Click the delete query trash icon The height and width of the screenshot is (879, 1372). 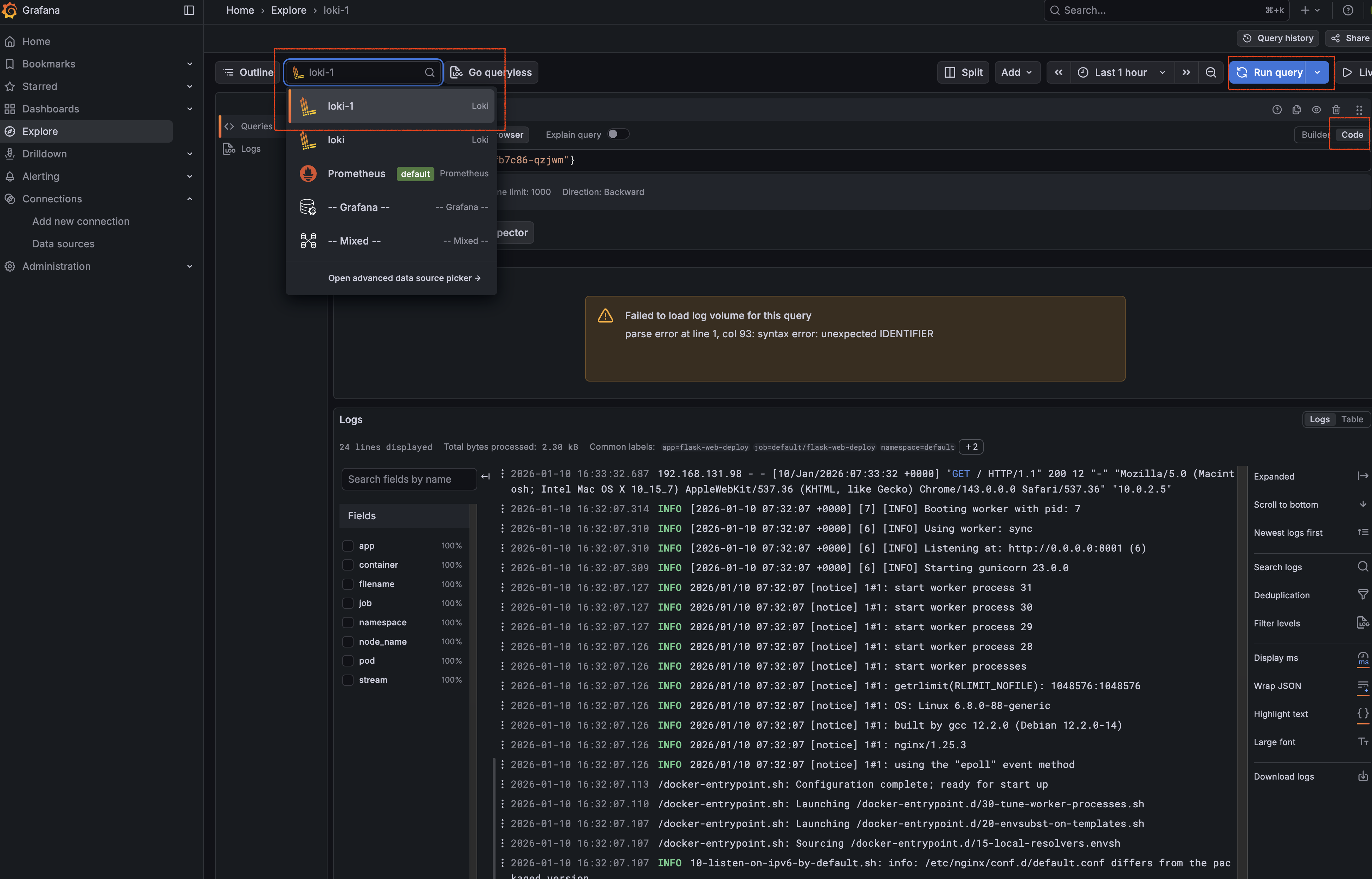1336,110
